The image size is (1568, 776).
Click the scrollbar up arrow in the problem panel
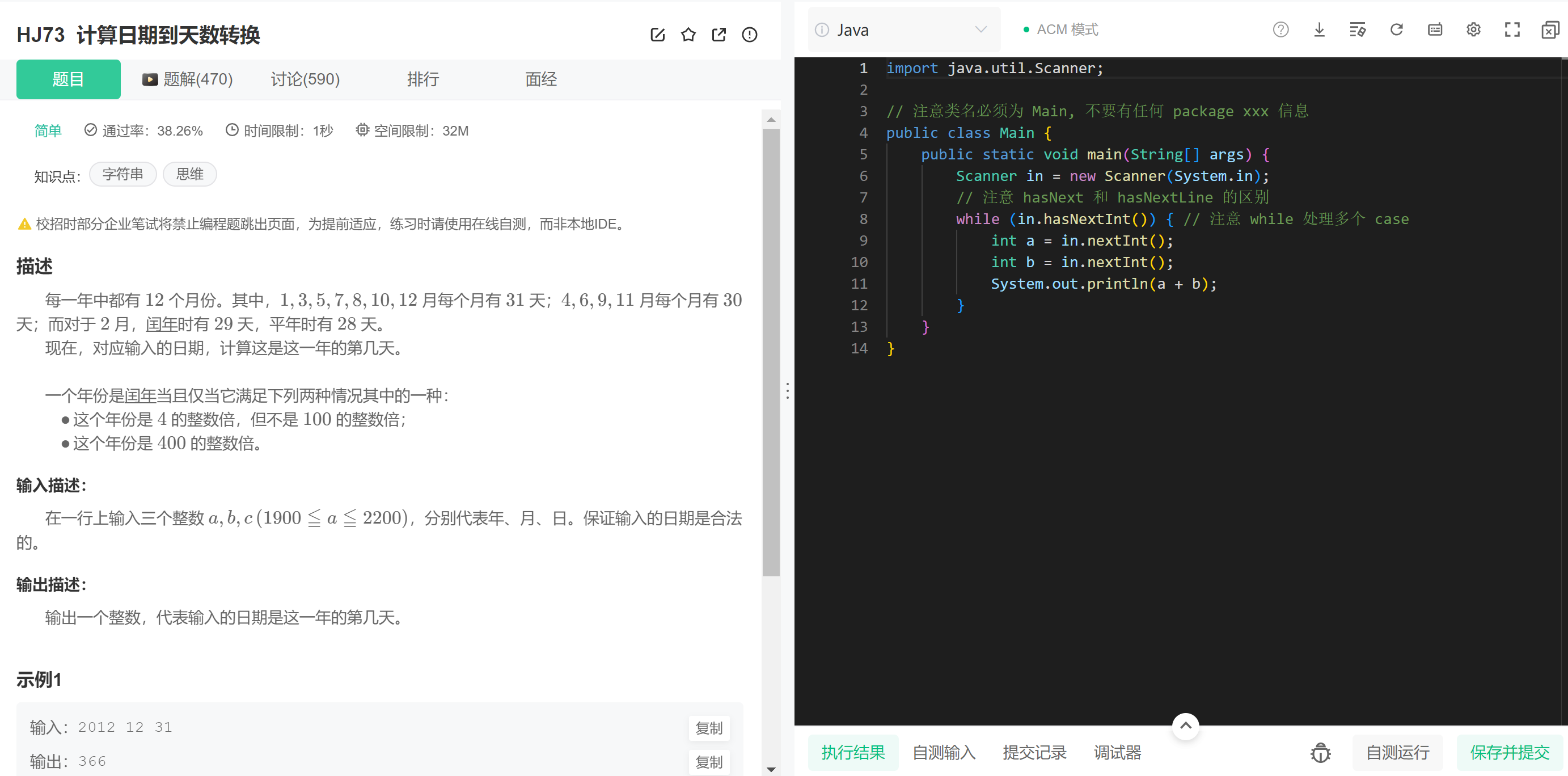(771, 119)
